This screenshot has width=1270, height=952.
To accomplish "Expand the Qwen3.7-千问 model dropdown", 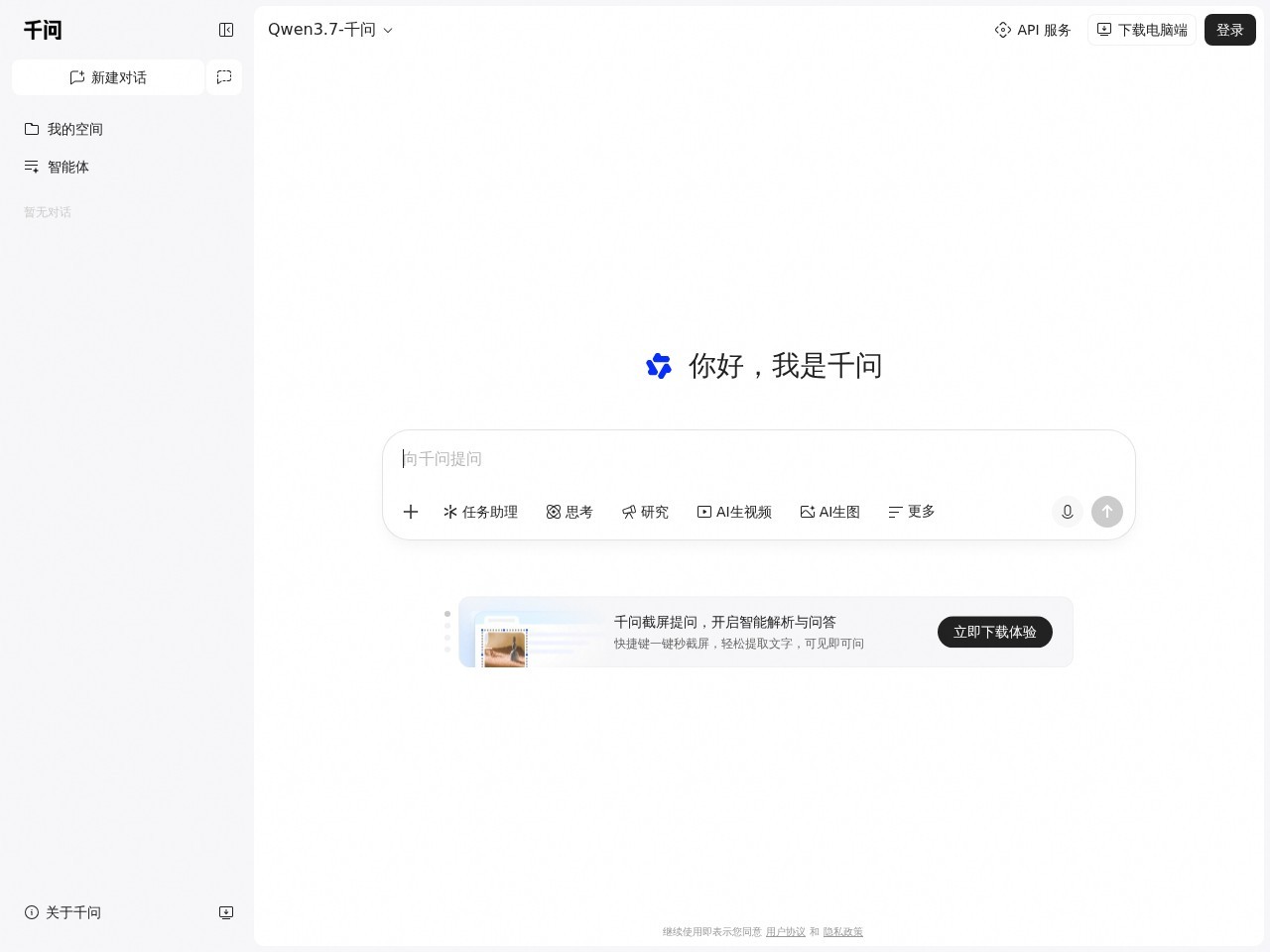I will [x=330, y=30].
